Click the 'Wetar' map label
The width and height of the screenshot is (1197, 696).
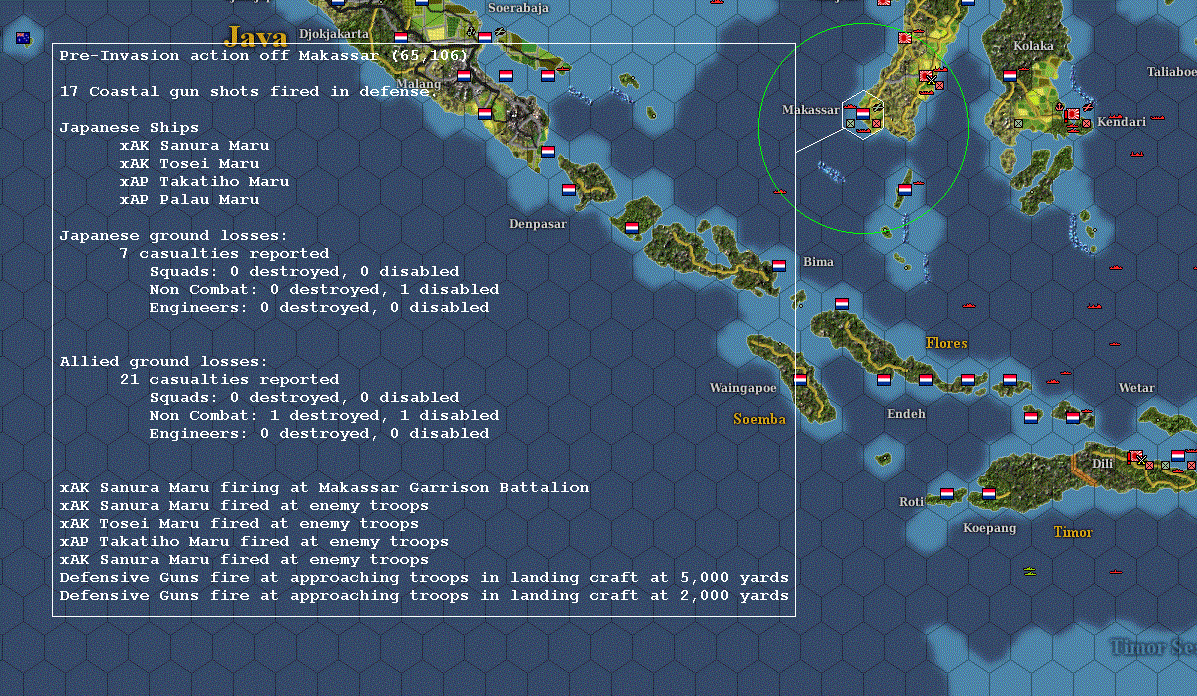(1137, 388)
